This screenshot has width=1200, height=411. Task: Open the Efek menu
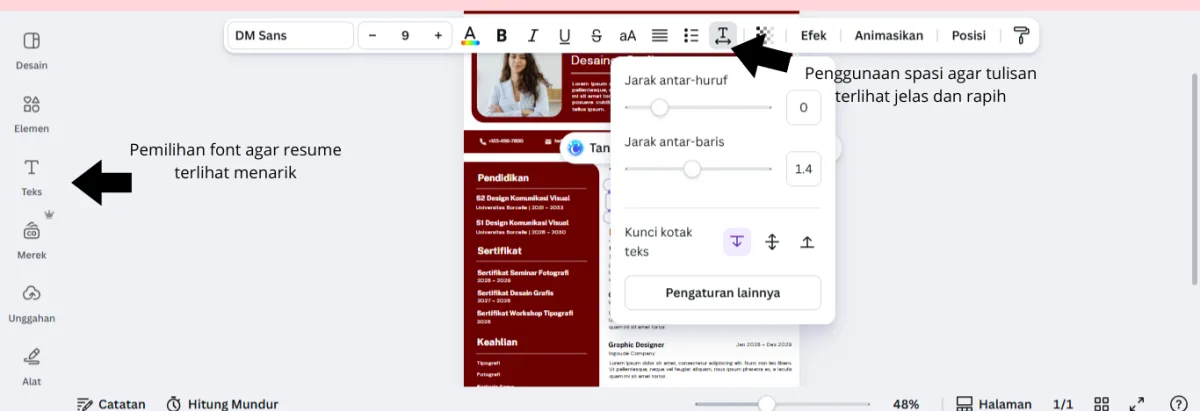(x=813, y=36)
